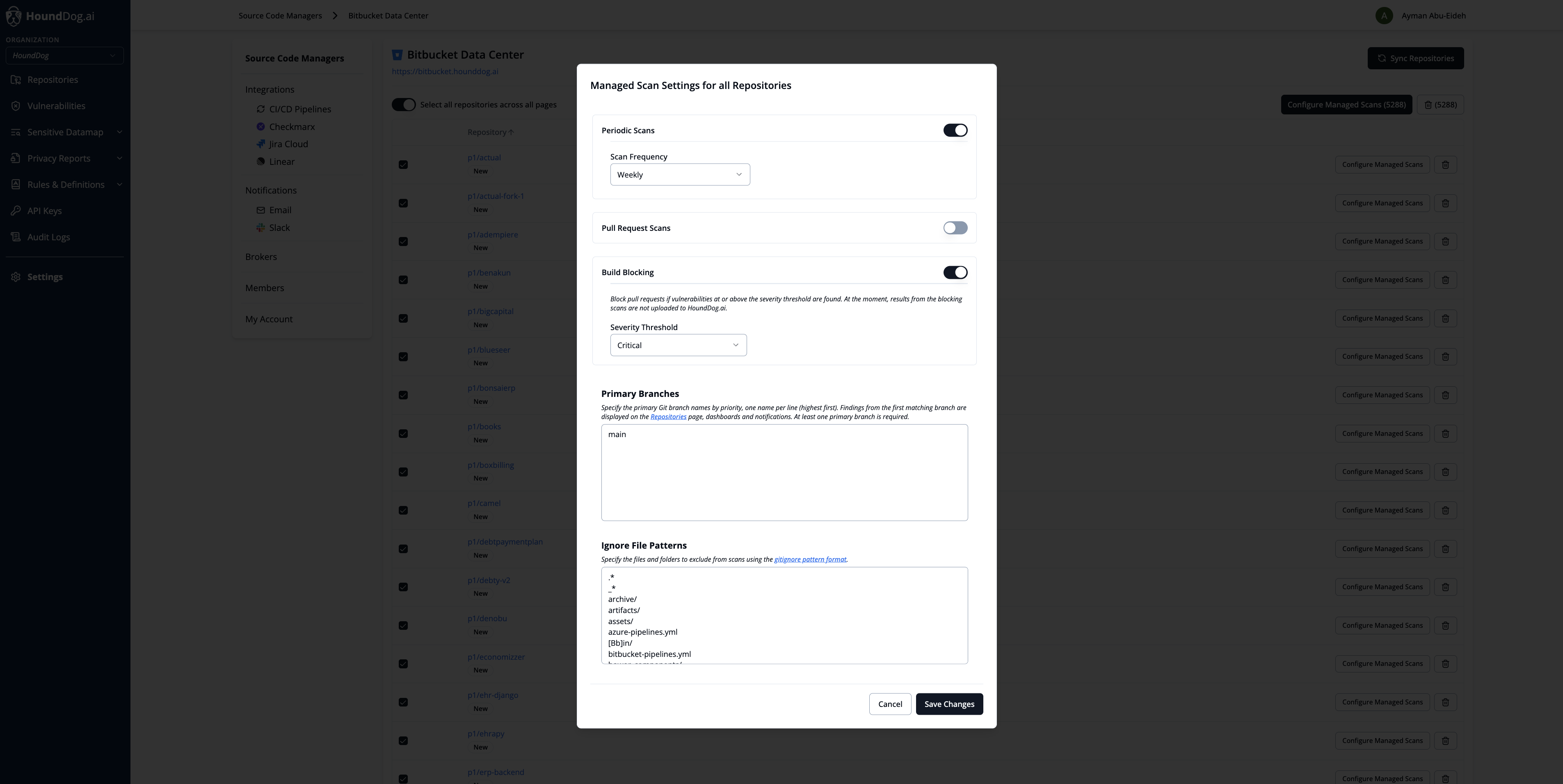Click the Checkmarx integration icon
The height and width of the screenshot is (784, 1563).
pos(261,127)
